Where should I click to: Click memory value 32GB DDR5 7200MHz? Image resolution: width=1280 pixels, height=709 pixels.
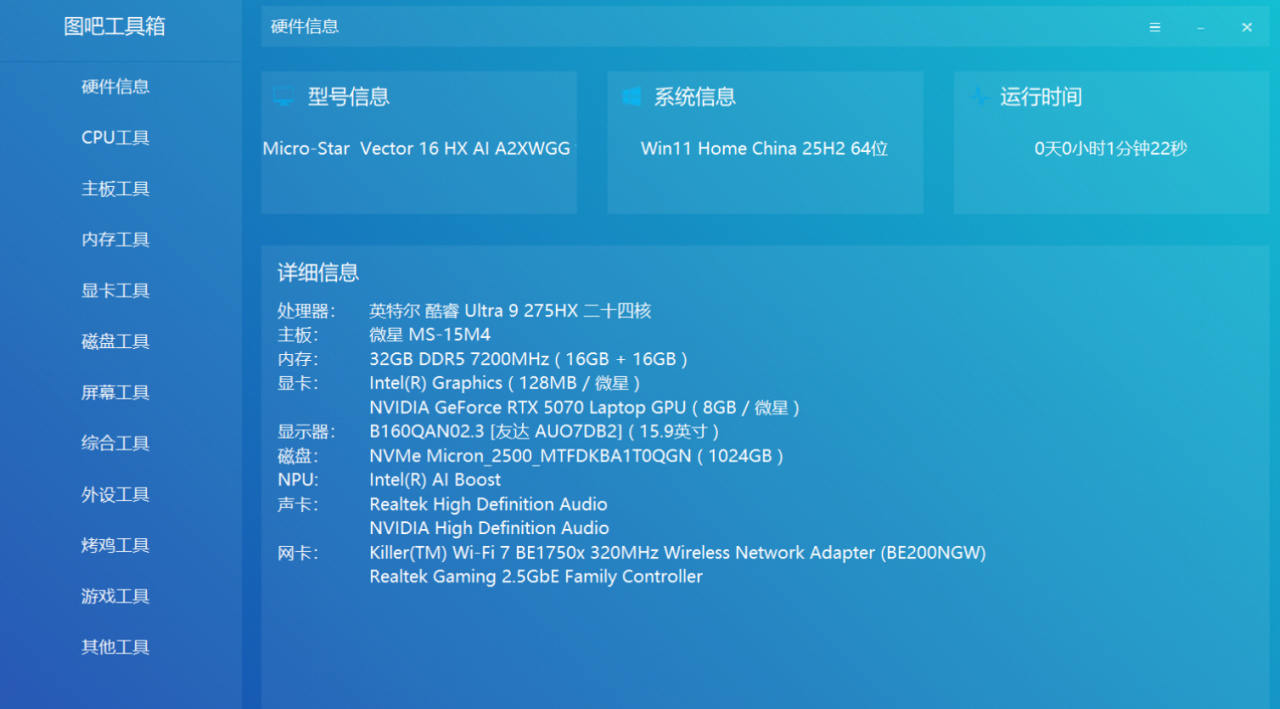pyautogui.click(x=528, y=359)
